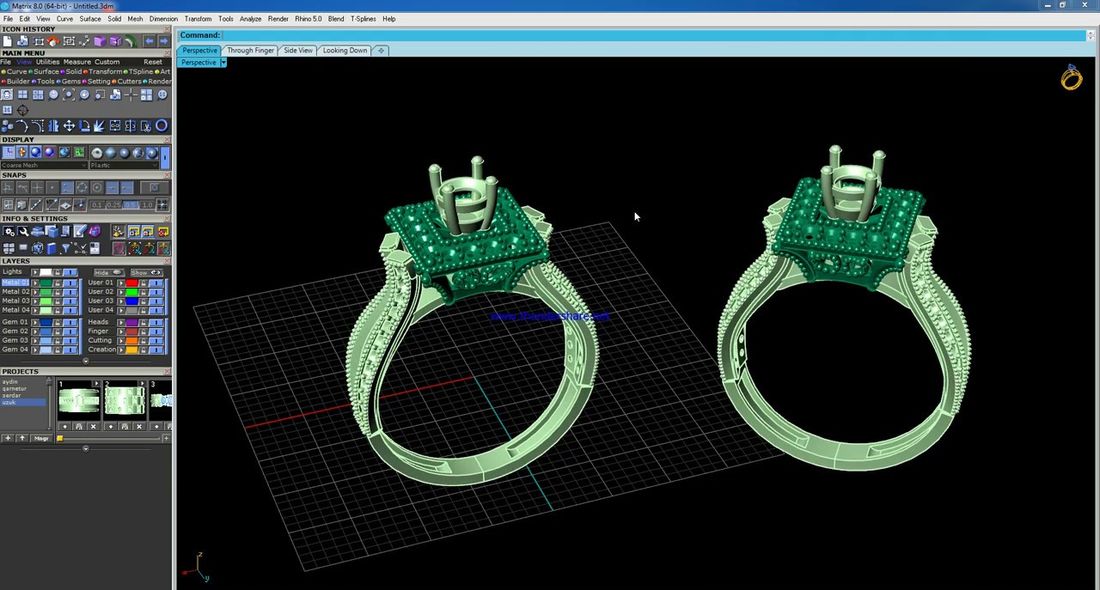Screen dimensions: 1100x590
Task: Switch to the Through Finger tab
Action: [250, 50]
